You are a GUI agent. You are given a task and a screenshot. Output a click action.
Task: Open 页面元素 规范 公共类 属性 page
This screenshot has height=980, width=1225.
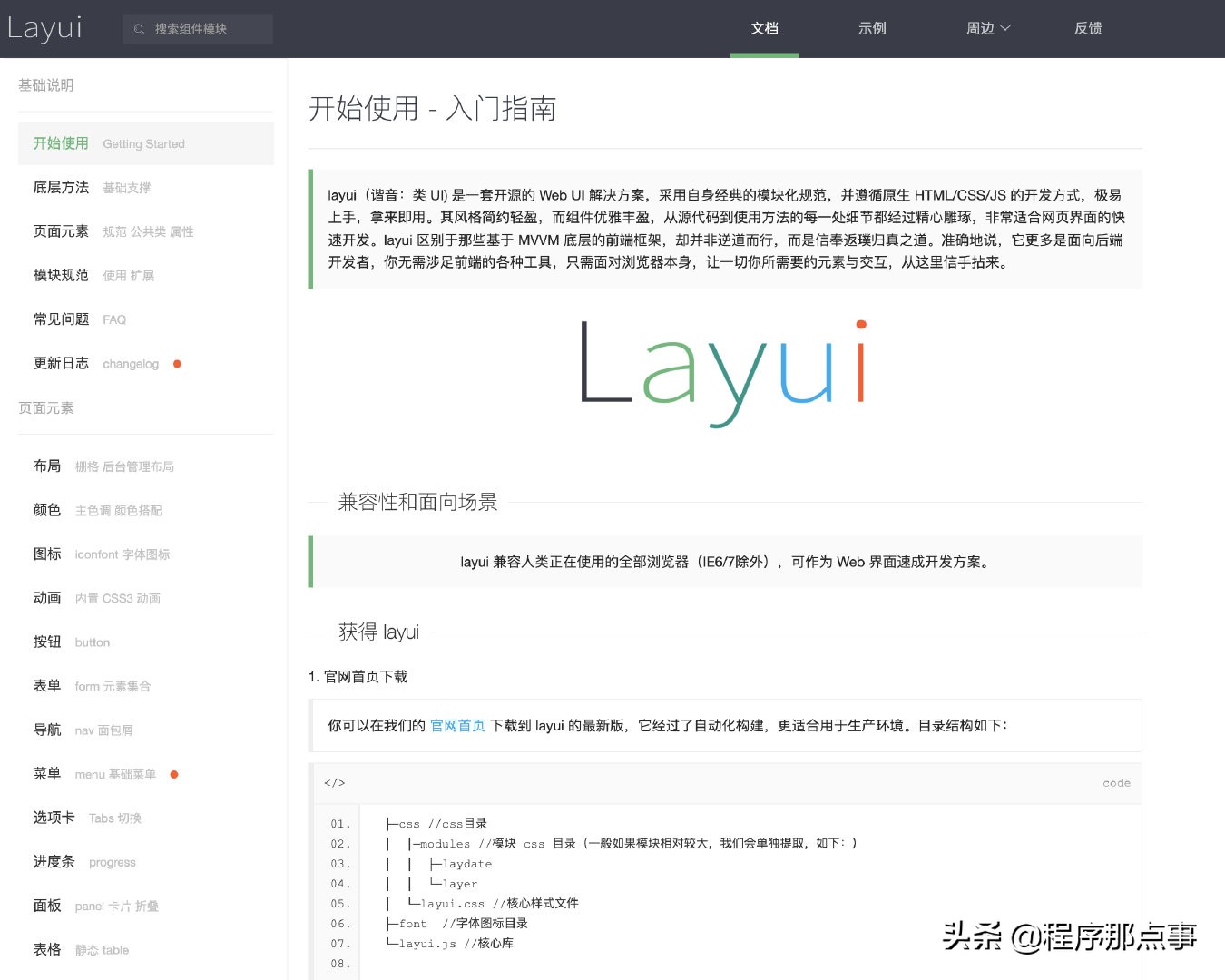click(145, 231)
